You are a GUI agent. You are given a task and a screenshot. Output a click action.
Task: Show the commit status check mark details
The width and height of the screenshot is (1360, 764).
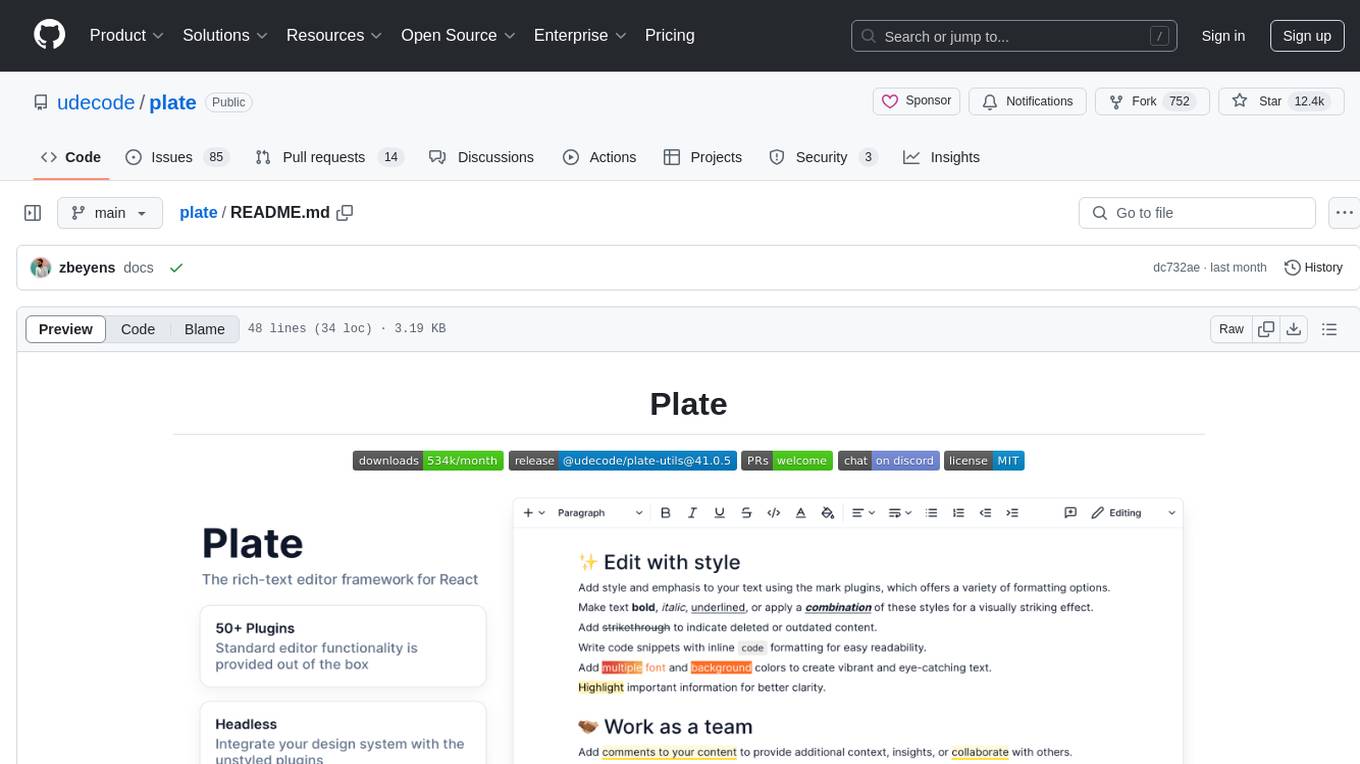(x=176, y=268)
